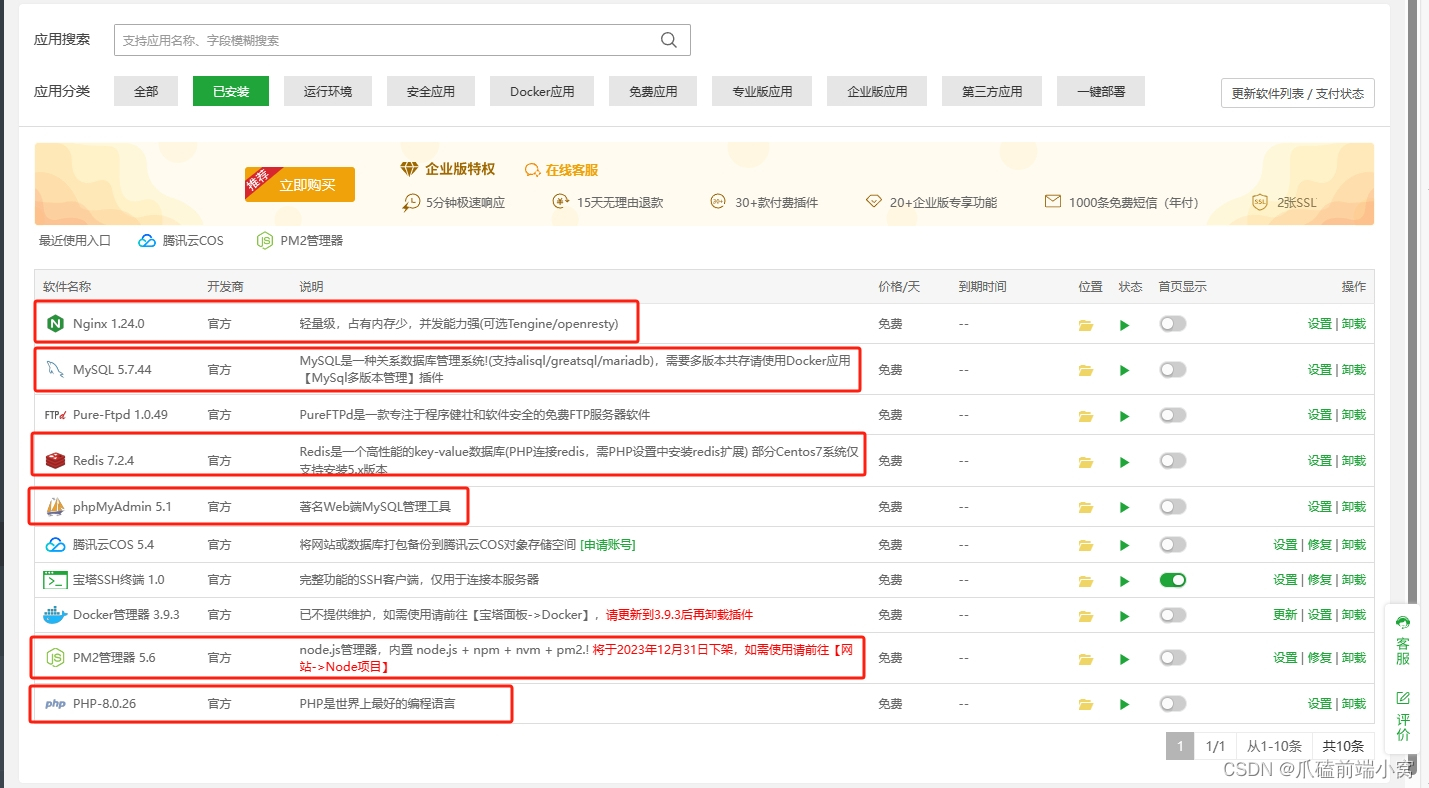Viewport: 1429px width, 788px height.
Task: Click Docker管理器 status play icon
Action: coord(1125,615)
